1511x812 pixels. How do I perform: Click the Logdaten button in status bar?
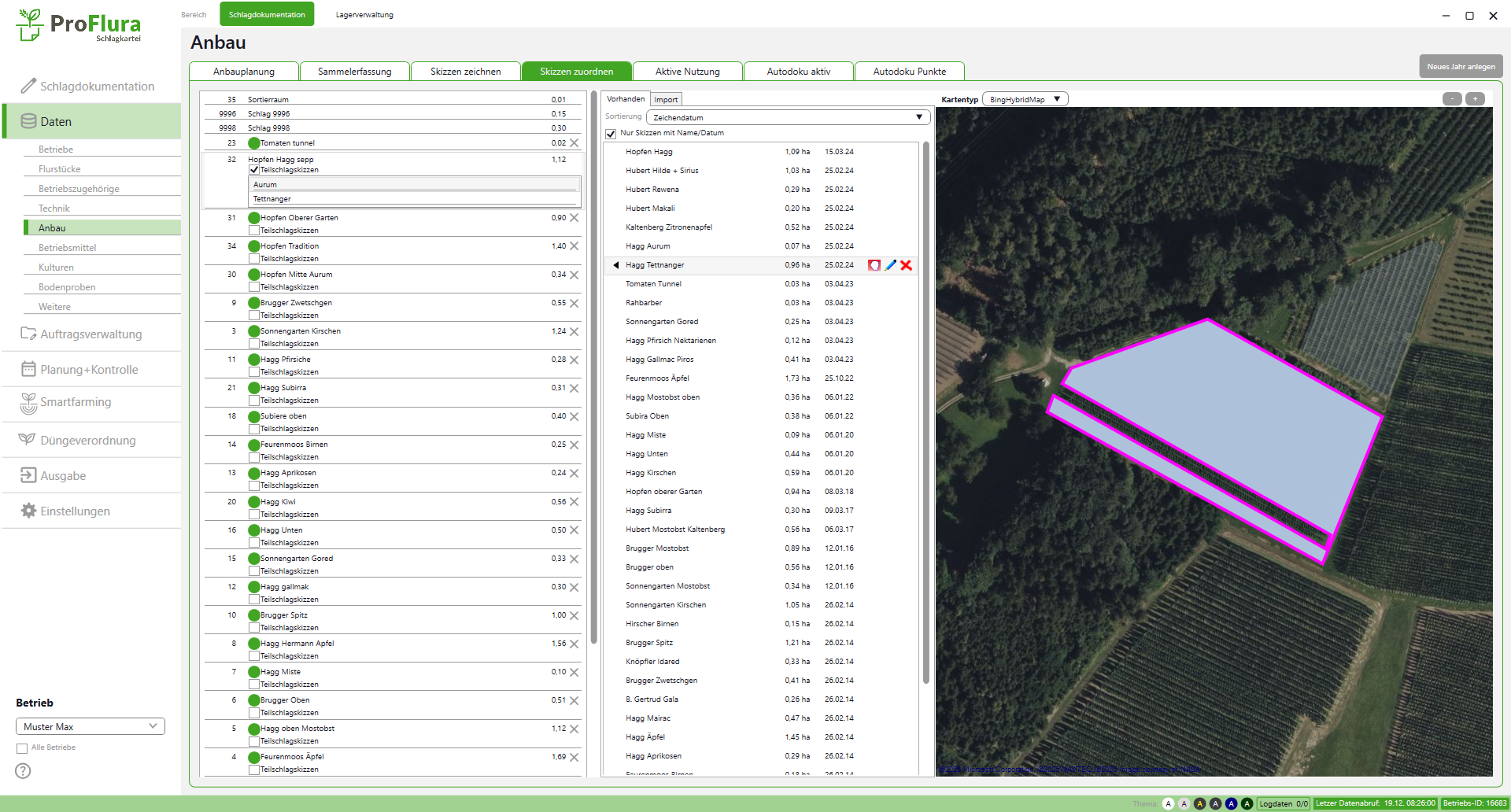(x=1283, y=803)
